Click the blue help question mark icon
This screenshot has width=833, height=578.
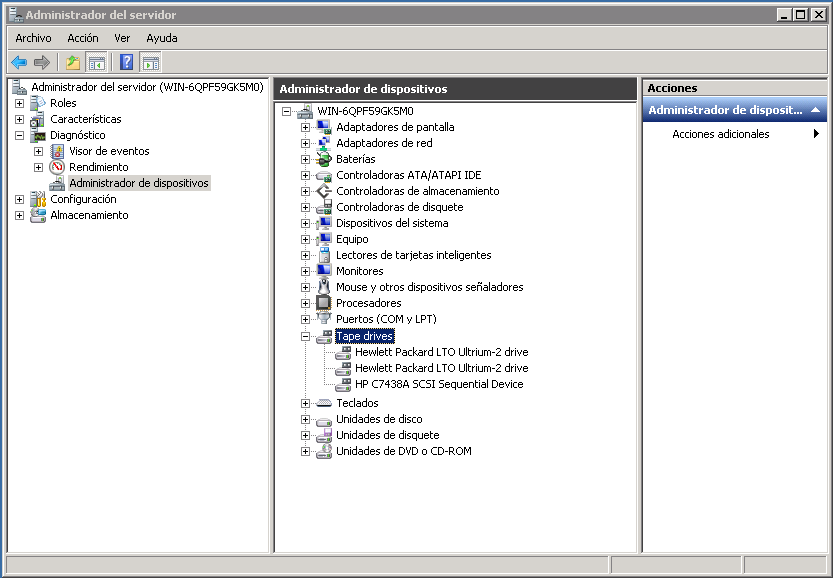[127, 62]
